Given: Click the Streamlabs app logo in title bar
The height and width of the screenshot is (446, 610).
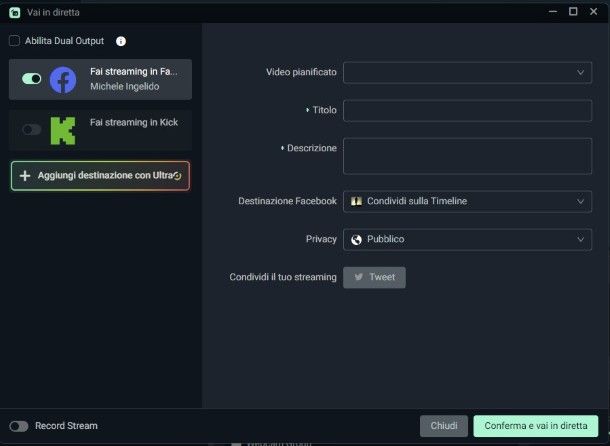Looking at the screenshot, I should pos(14,12).
